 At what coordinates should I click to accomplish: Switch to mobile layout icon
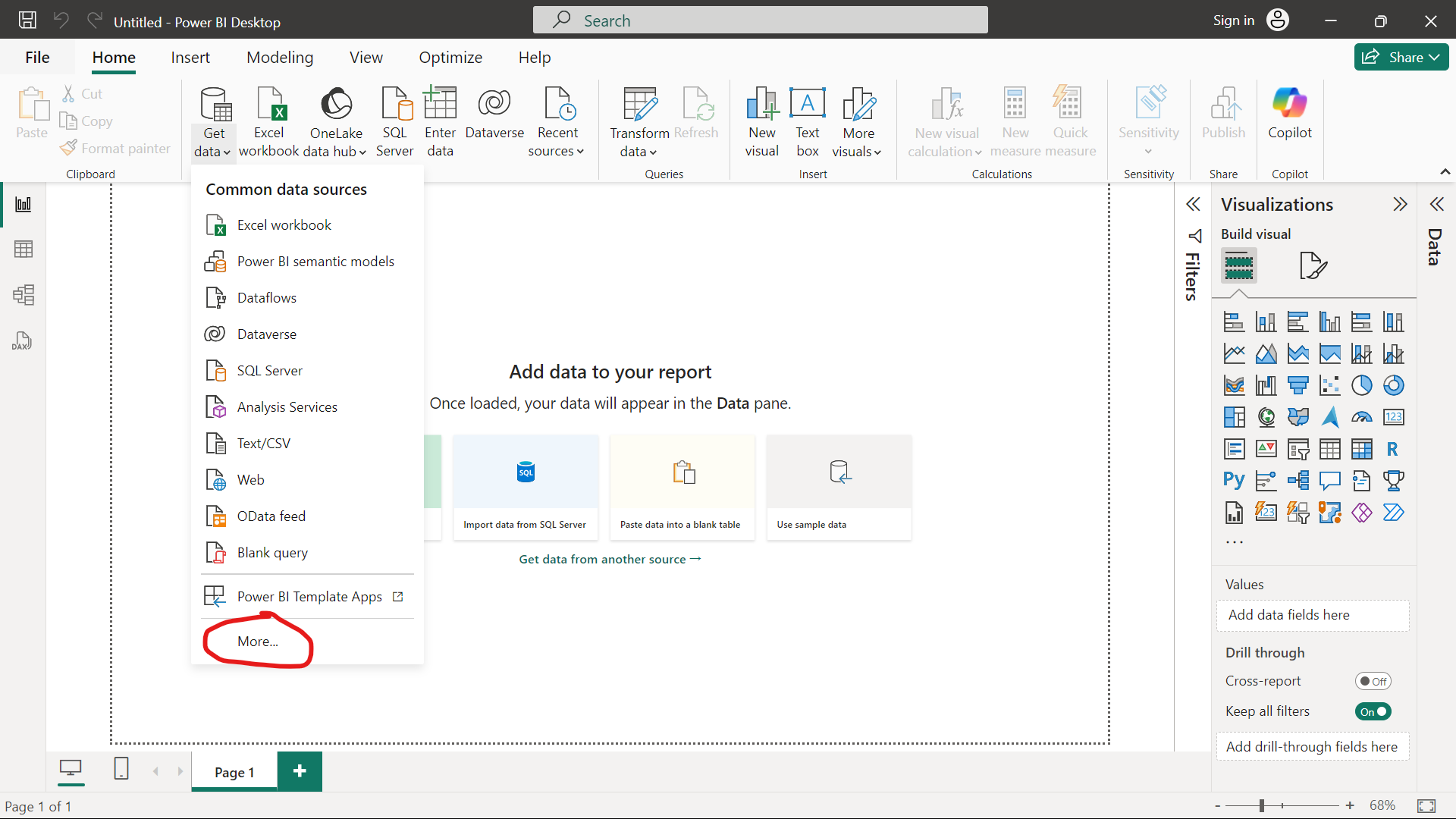(x=121, y=769)
